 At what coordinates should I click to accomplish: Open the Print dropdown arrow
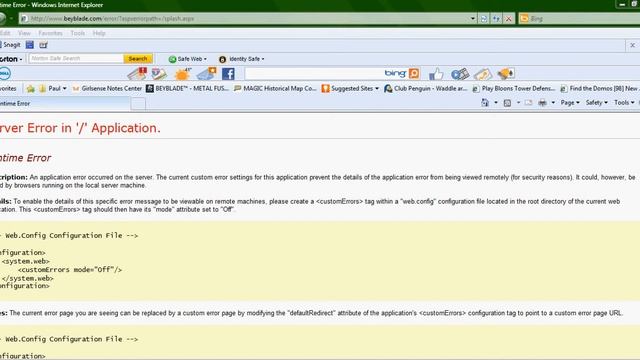tap(553, 103)
